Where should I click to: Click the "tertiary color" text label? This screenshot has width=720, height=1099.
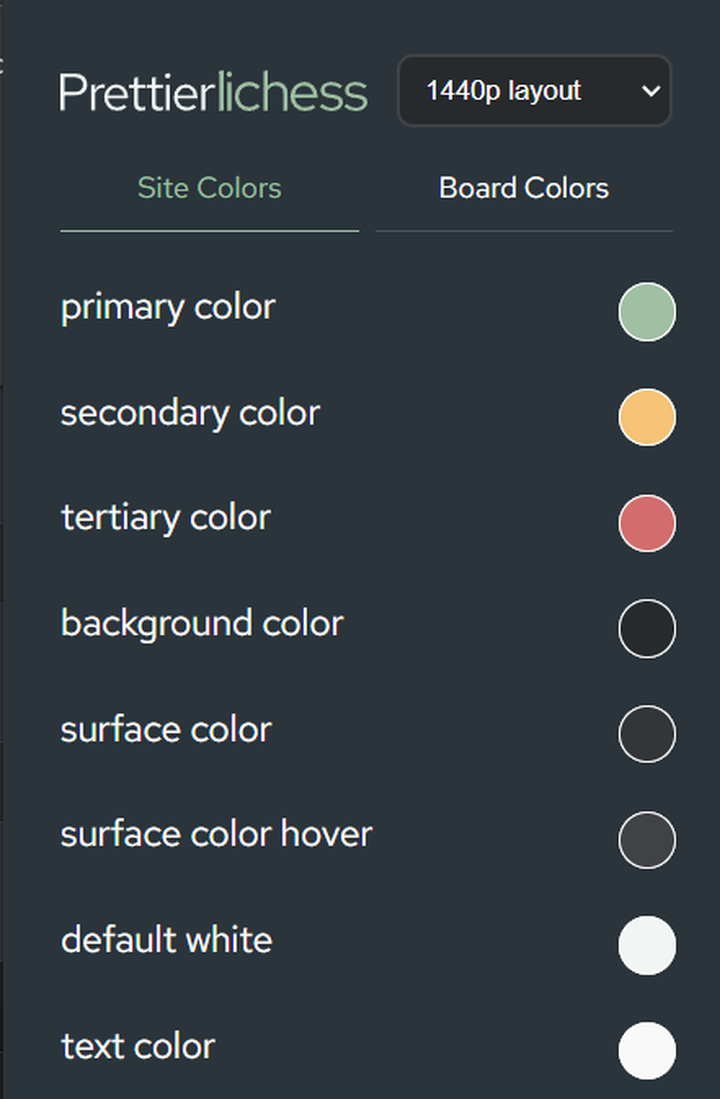point(166,518)
